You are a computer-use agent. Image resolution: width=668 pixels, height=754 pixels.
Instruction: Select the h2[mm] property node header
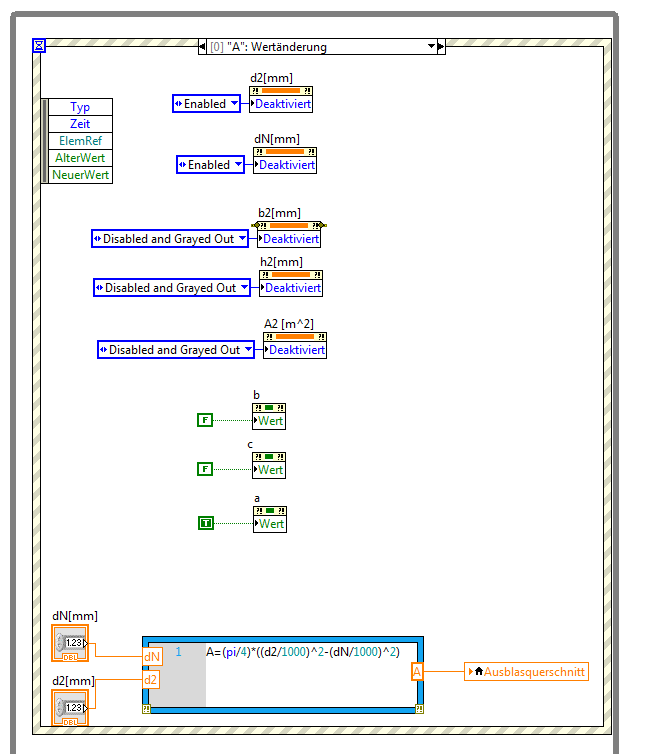point(290,275)
